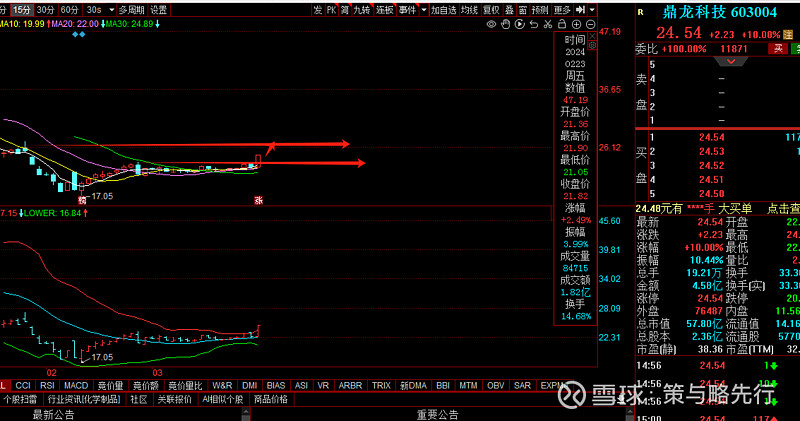Click the play replay icon in chart toolbar

pos(520,24)
